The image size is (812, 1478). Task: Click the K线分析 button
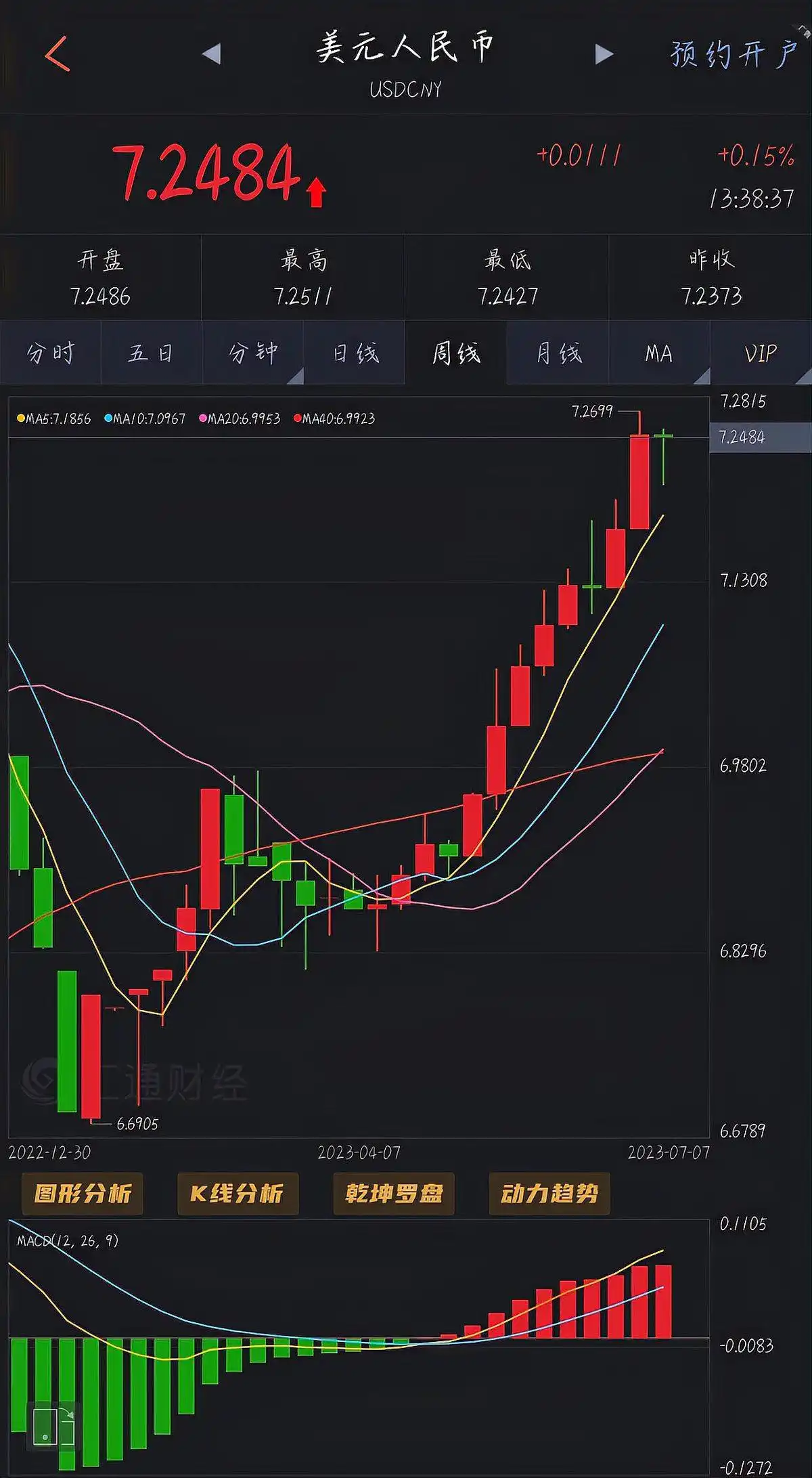tap(238, 1194)
